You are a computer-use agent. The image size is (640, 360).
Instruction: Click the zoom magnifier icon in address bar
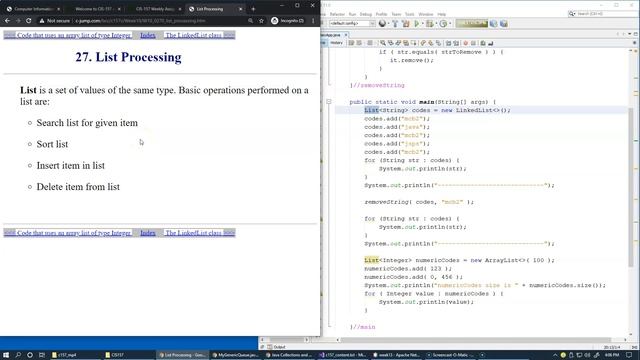point(250,21)
